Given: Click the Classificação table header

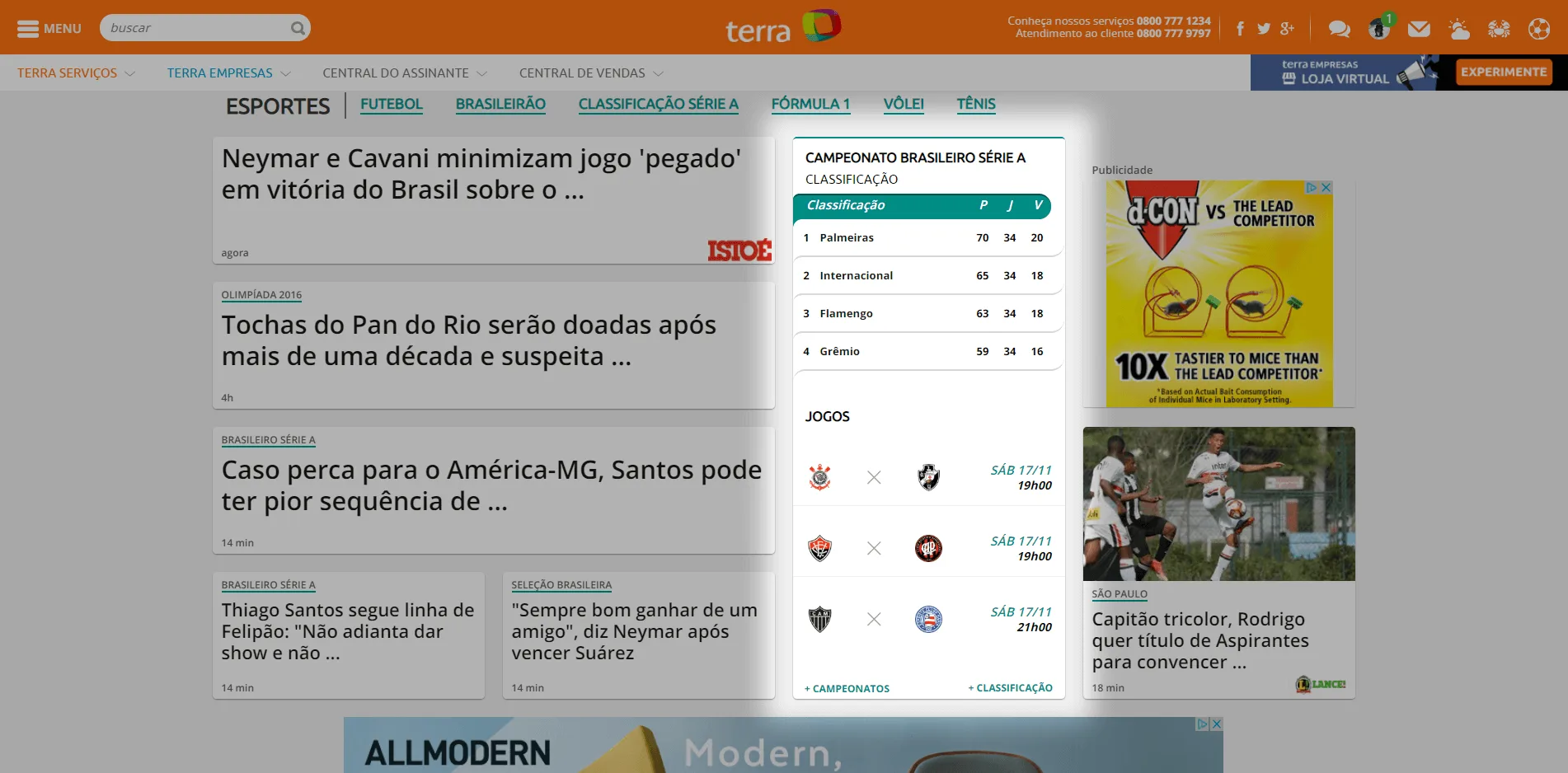Looking at the screenshot, I should pyautogui.click(x=922, y=205).
